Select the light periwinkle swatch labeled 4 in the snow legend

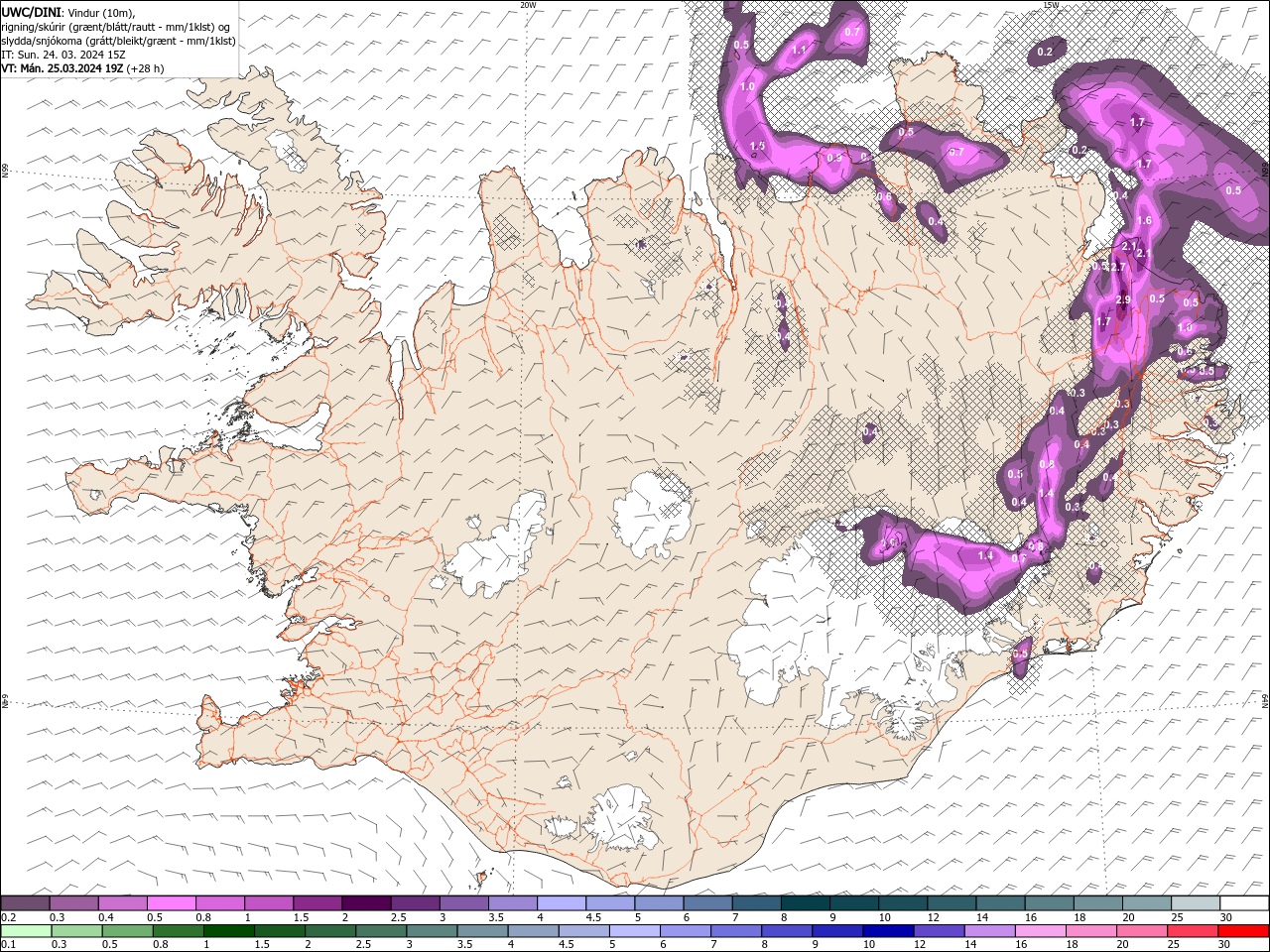(x=562, y=902)
